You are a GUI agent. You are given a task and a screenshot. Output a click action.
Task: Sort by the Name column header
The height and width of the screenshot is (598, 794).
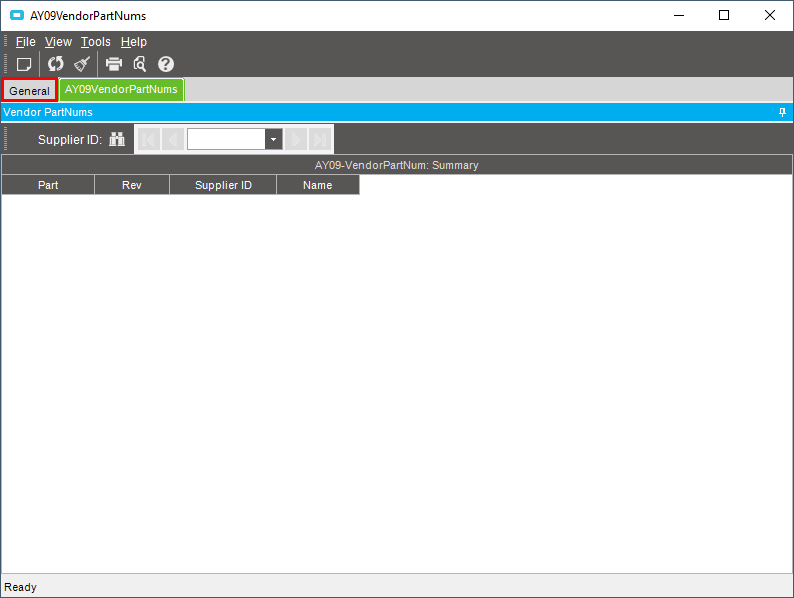coord(317,185)
